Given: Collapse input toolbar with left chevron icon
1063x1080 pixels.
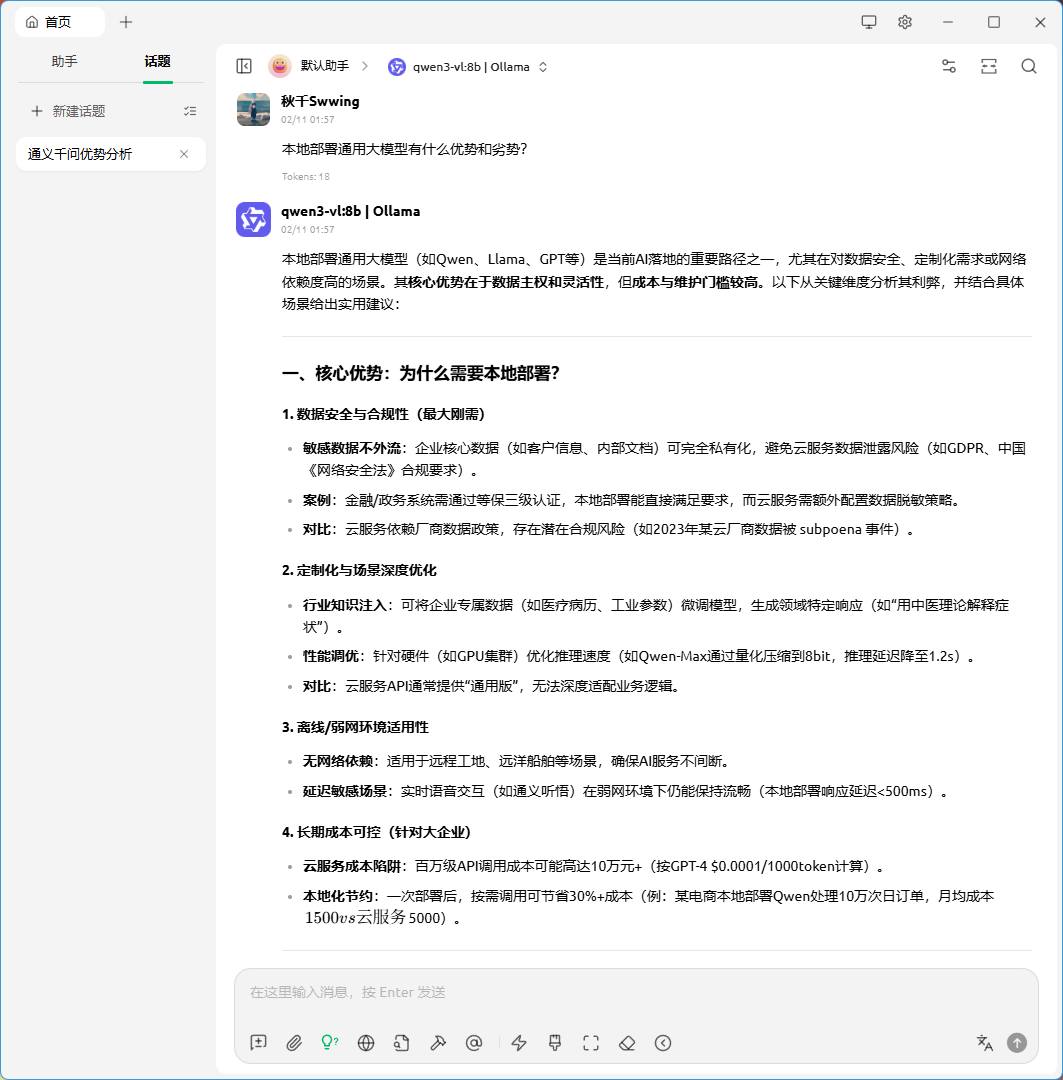Looking at the screenshot, I should click(663, 1043).
